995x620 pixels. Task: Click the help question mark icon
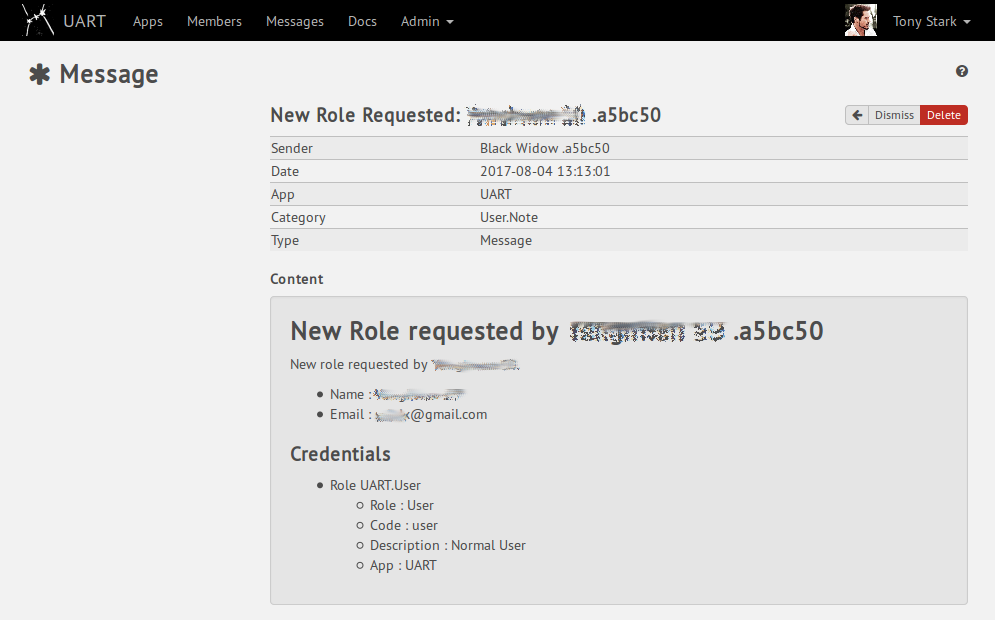962,71
